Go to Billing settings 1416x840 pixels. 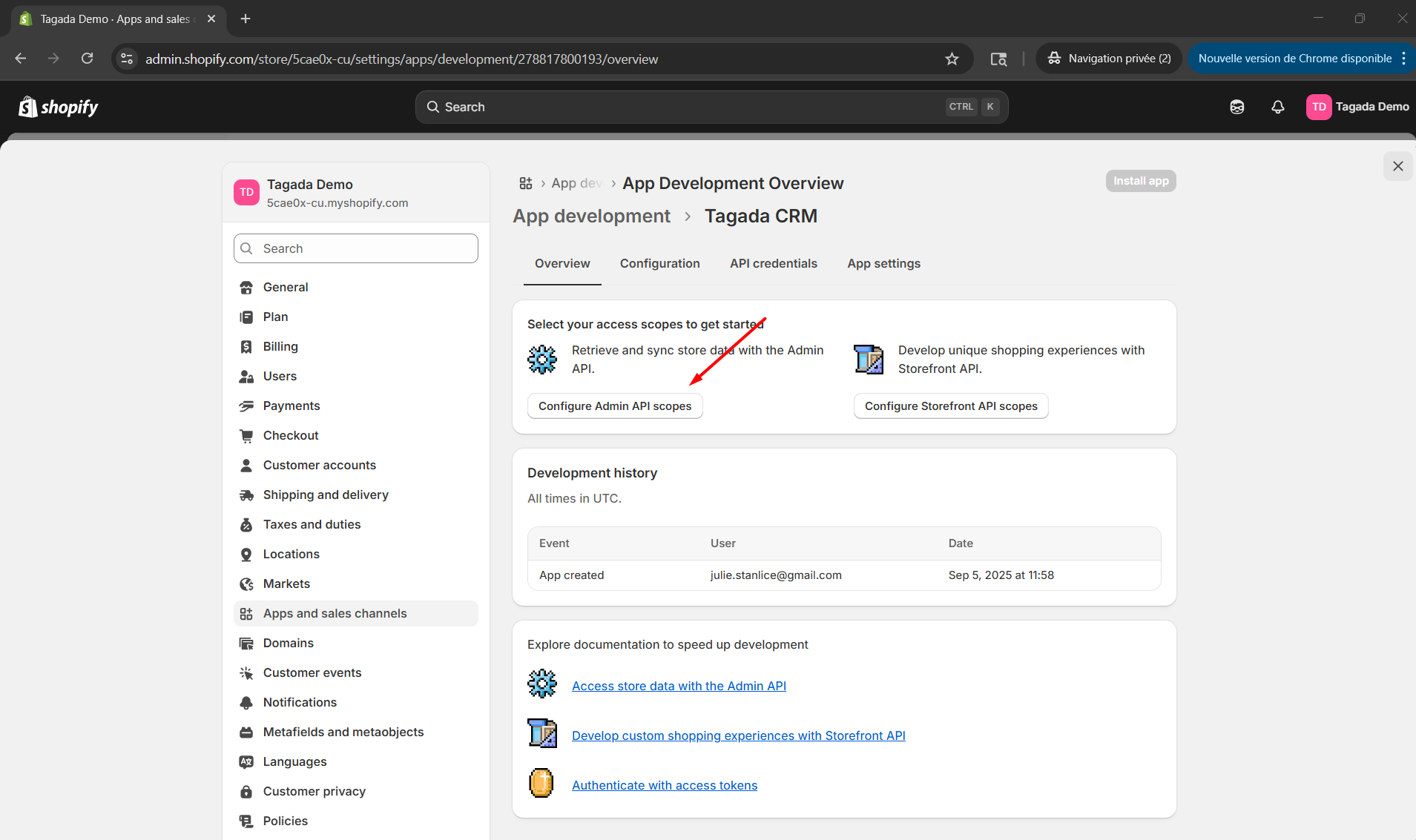click(x=356, y=346)
